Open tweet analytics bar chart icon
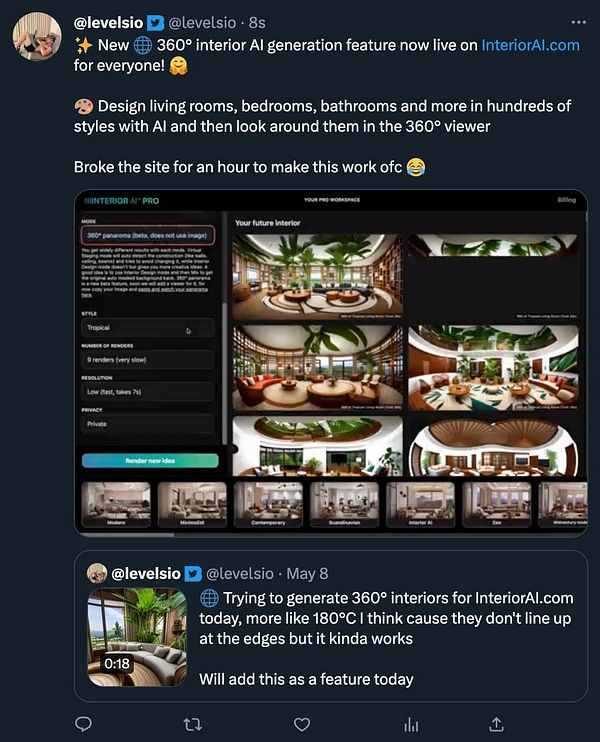 [x=411, y=724]
